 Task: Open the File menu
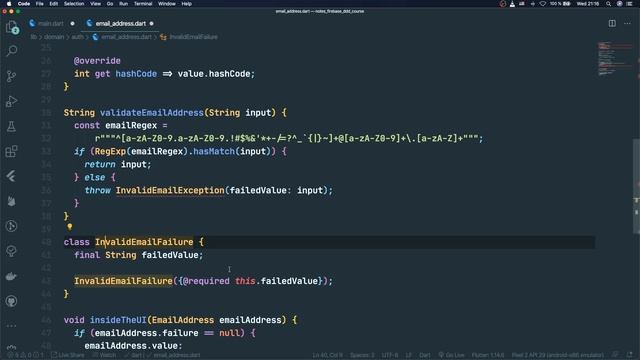pos(40,4)
